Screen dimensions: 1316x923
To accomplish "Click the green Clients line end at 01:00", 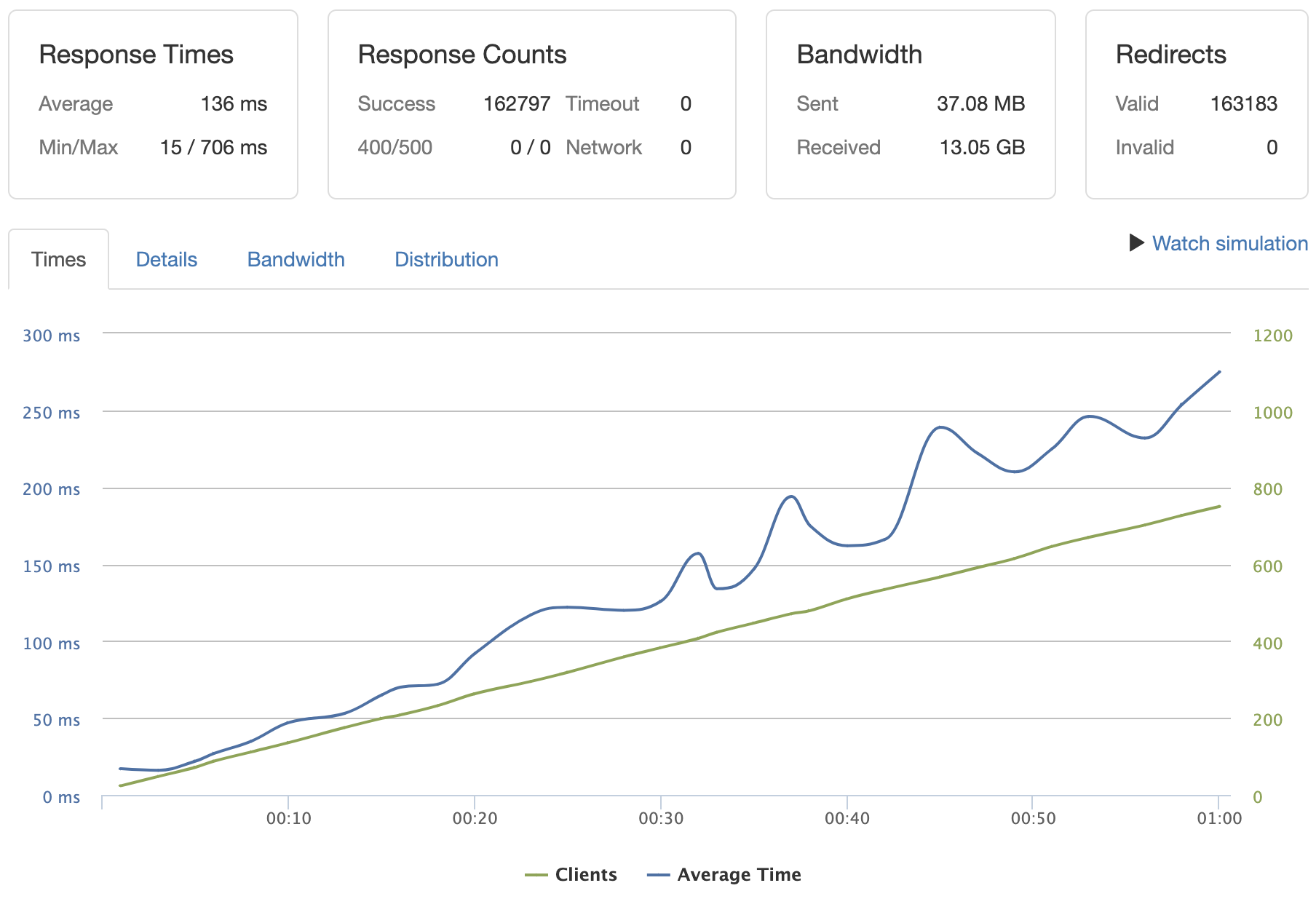I will click(x=1219, y=507).
